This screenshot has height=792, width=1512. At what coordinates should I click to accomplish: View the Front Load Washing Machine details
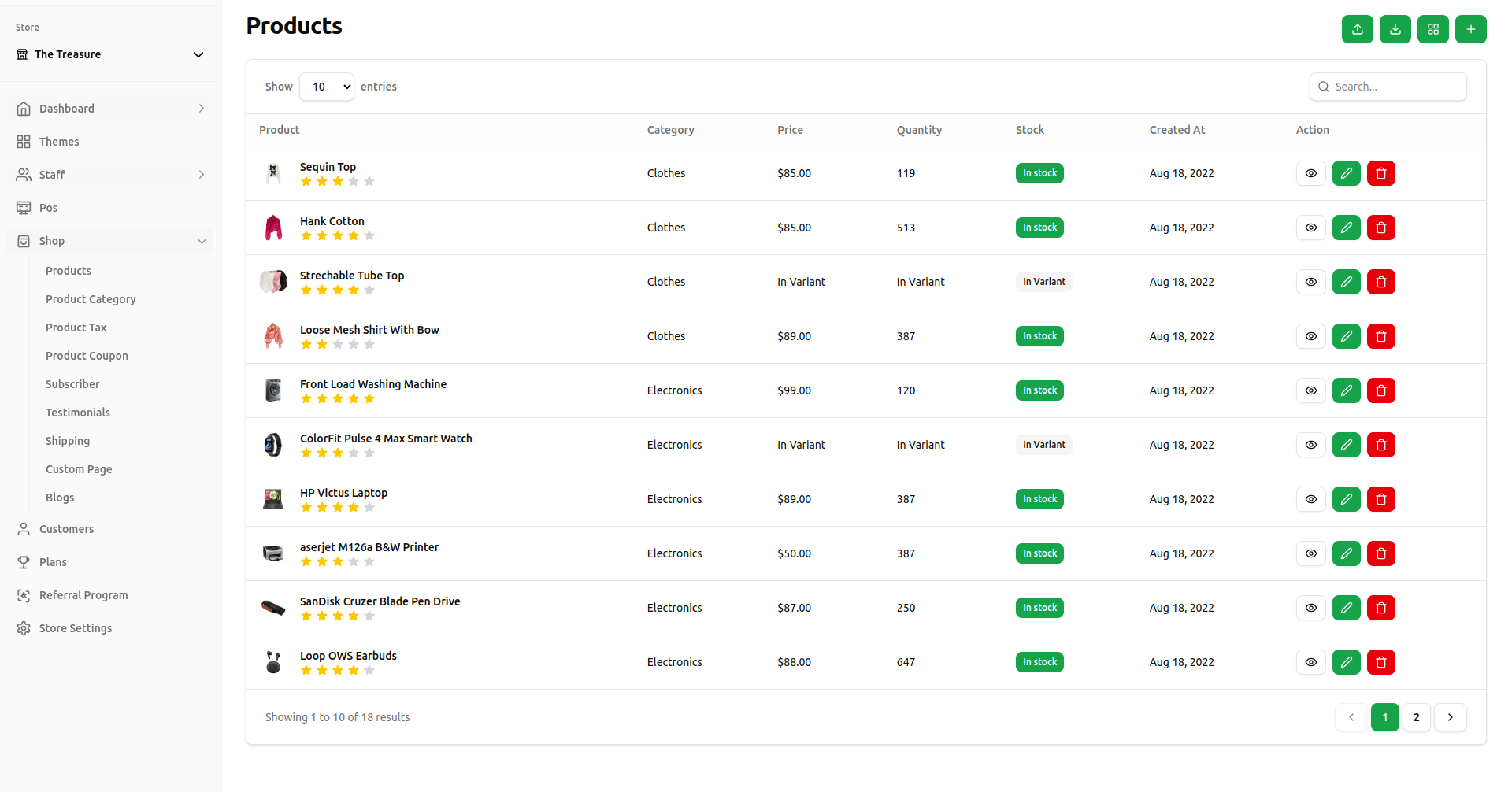1310,390
